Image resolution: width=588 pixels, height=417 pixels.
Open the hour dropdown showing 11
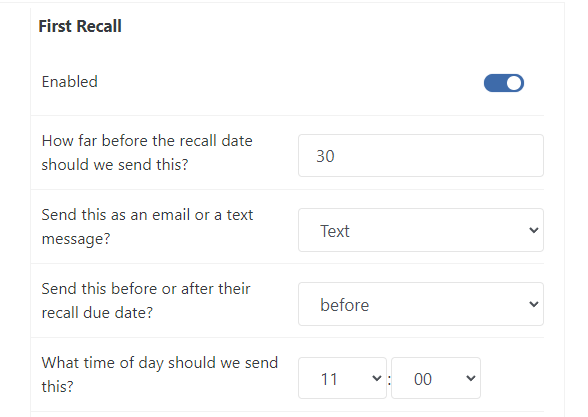click(342, 378)
